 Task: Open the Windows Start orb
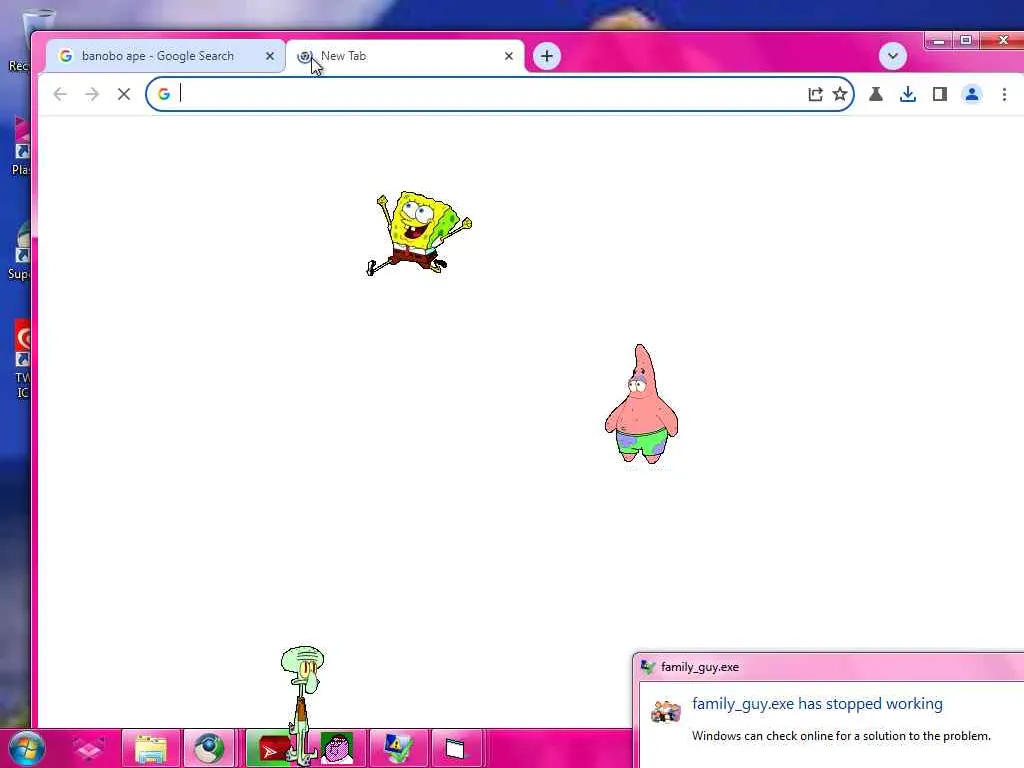27,748
